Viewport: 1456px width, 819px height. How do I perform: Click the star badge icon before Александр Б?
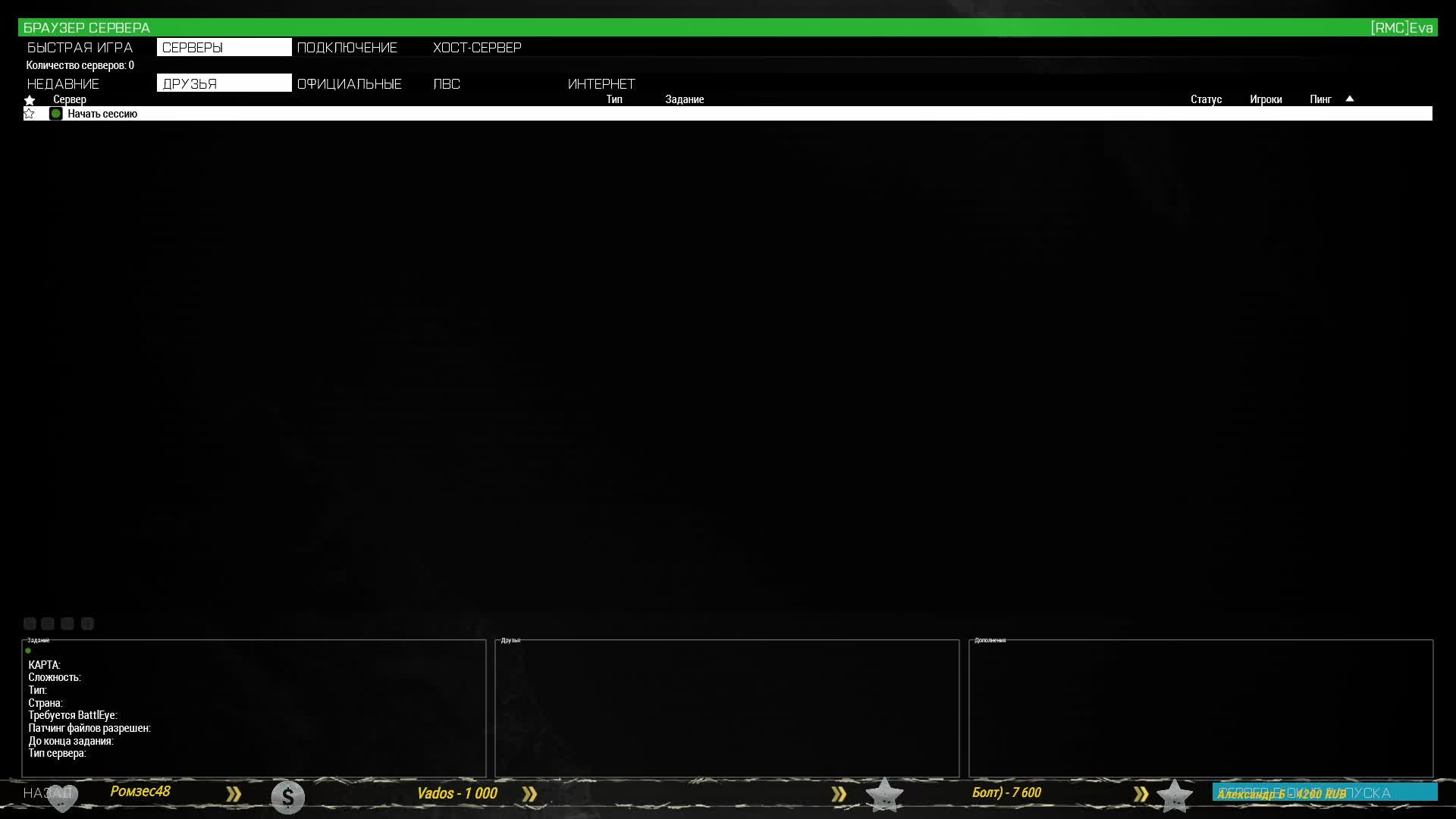point(1174,795)
